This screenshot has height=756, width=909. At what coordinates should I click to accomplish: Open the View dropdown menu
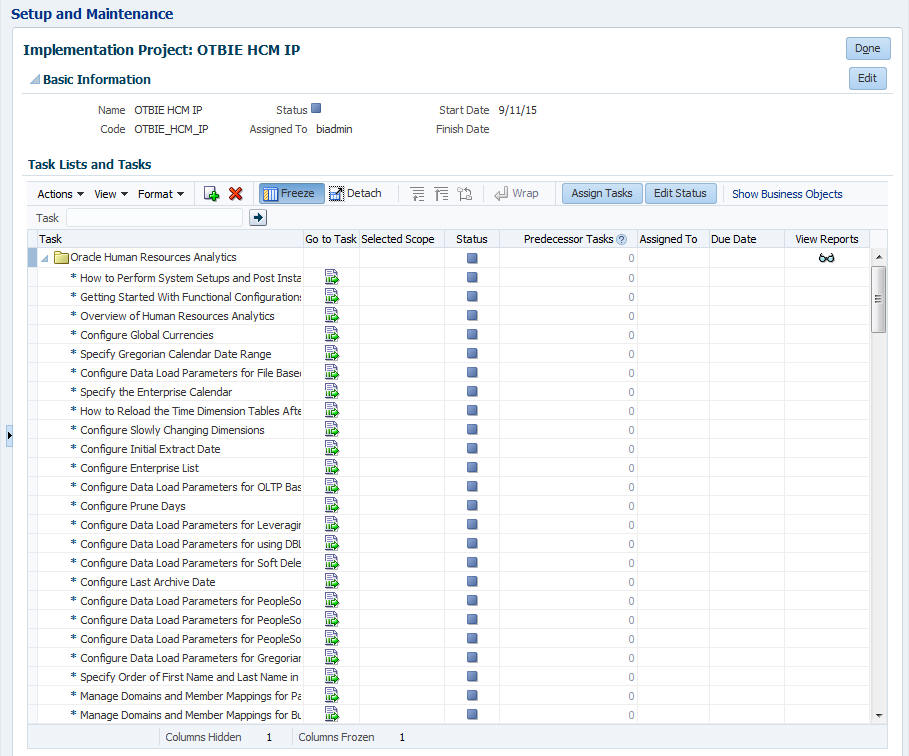coord(106,193)
